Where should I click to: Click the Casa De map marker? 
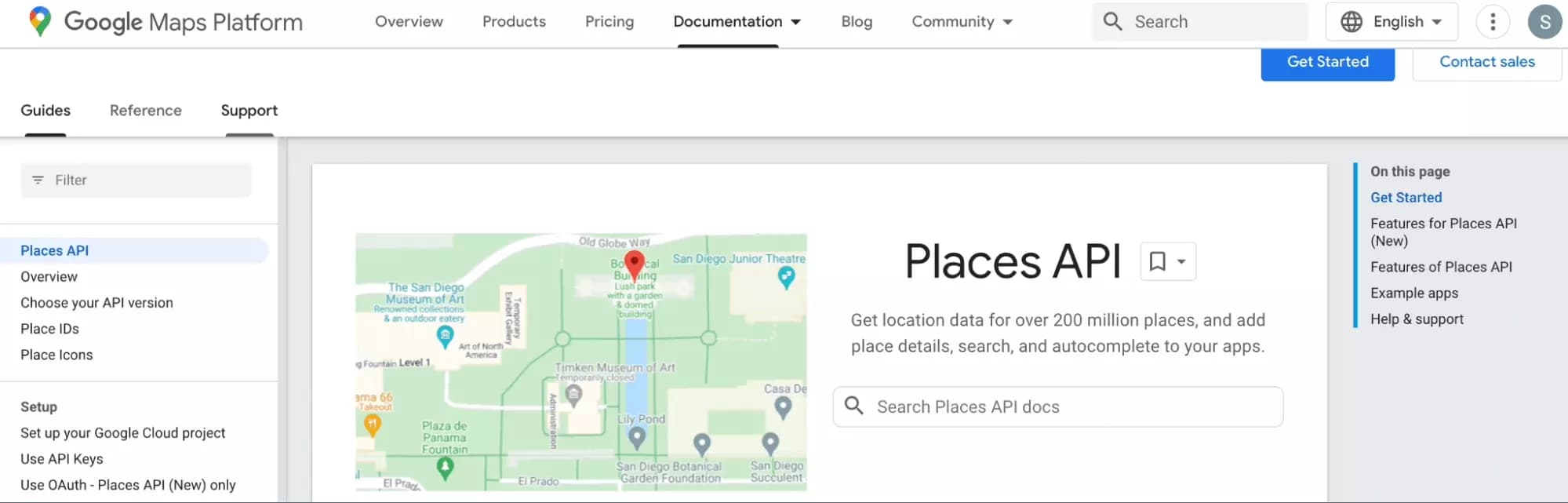[783, 406]
